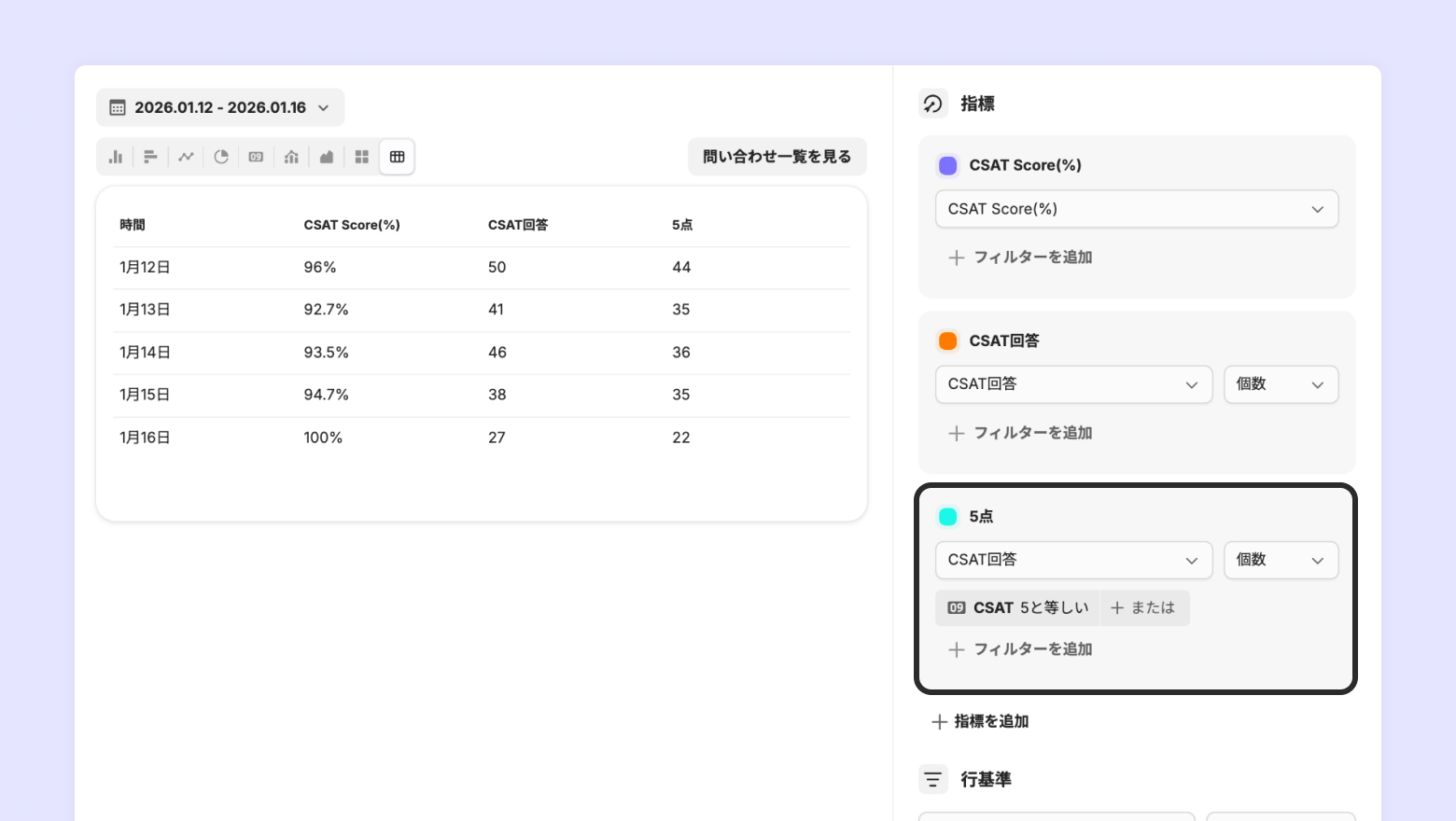Click + または to add OR condition
This screenshot has height=821, width=1456.
(x=1143, y=607)
